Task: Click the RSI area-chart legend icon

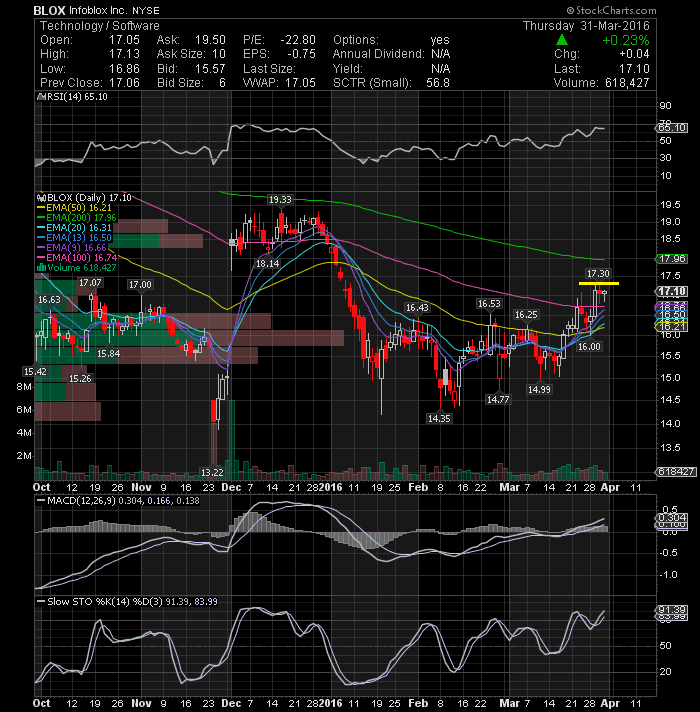Action: [39, 97]
